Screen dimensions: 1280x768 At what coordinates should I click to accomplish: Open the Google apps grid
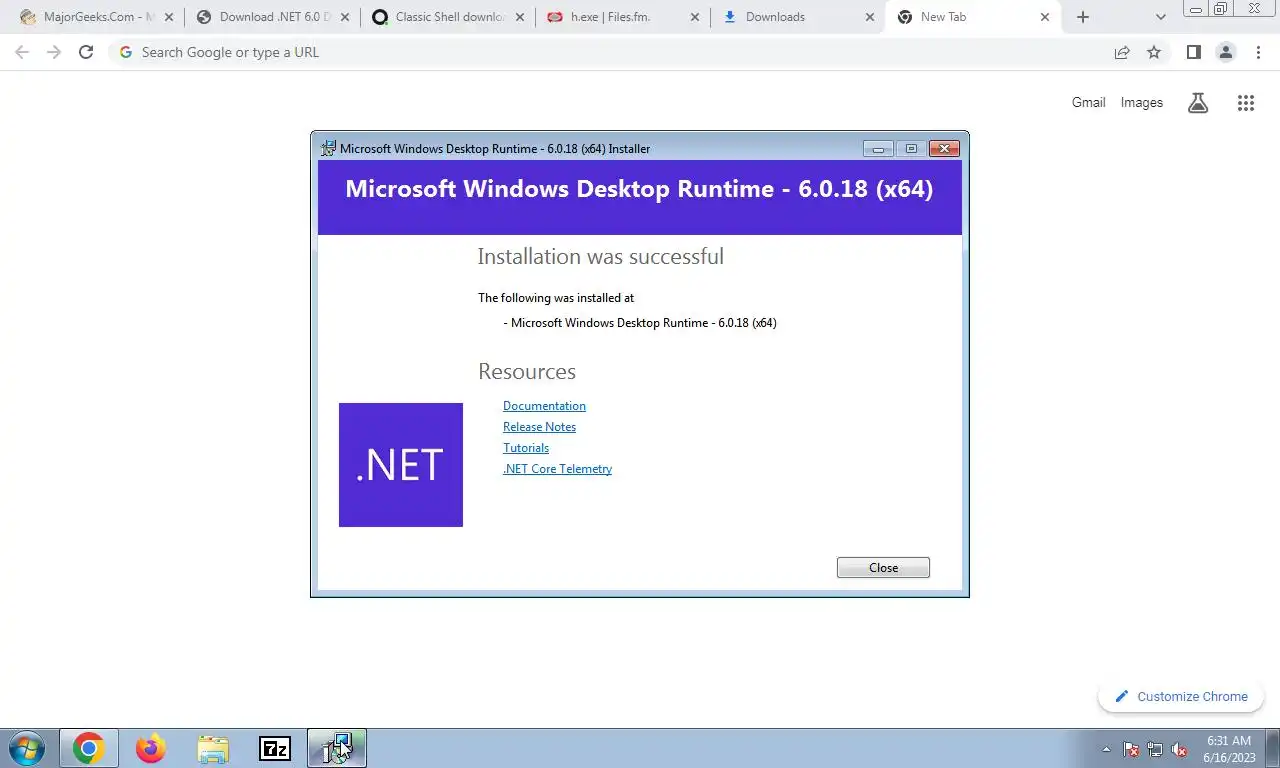1245,102
